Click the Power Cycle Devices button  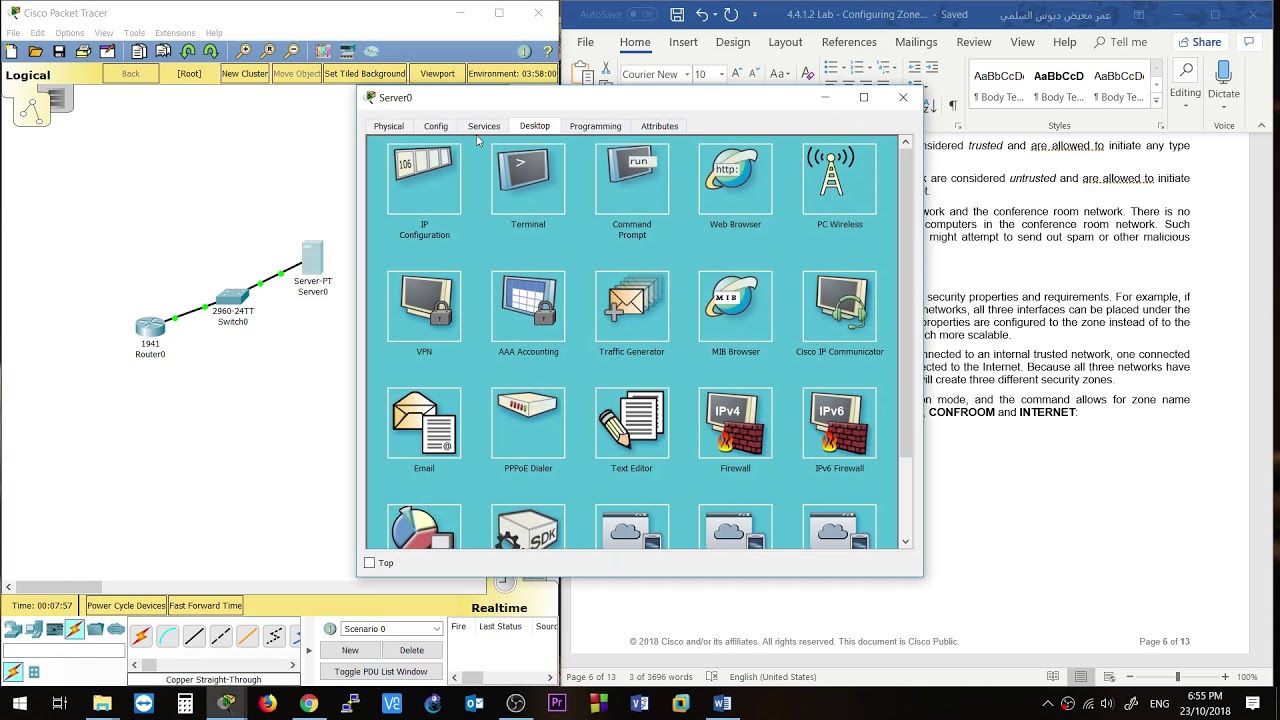click(126, 606)
